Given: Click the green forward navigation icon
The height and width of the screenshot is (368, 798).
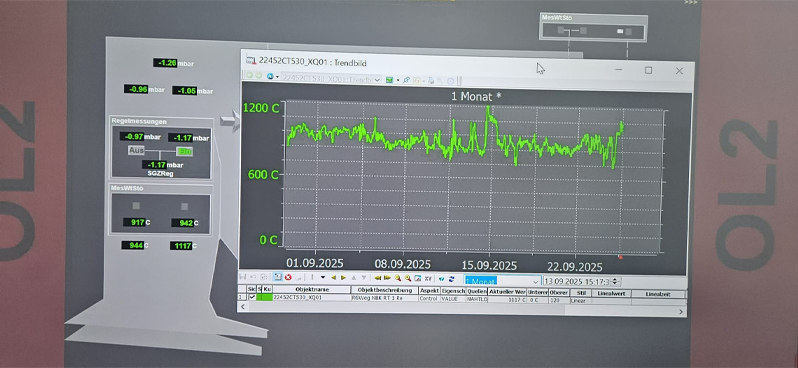Looking at the screenshot, I should point(259,75).
